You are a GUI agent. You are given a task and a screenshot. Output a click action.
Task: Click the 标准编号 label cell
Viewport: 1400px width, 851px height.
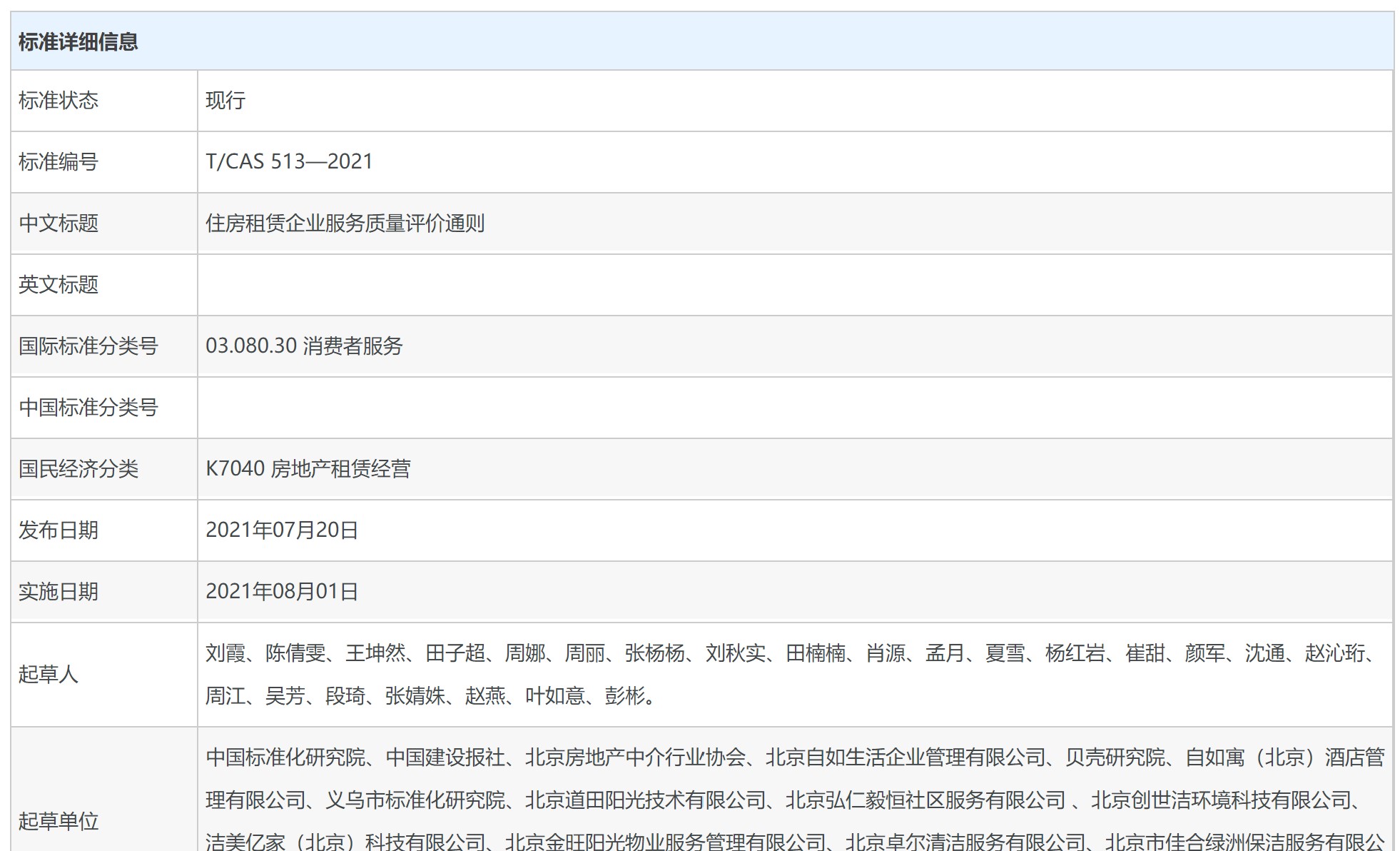pyautogui.click(x=59, y=162)
